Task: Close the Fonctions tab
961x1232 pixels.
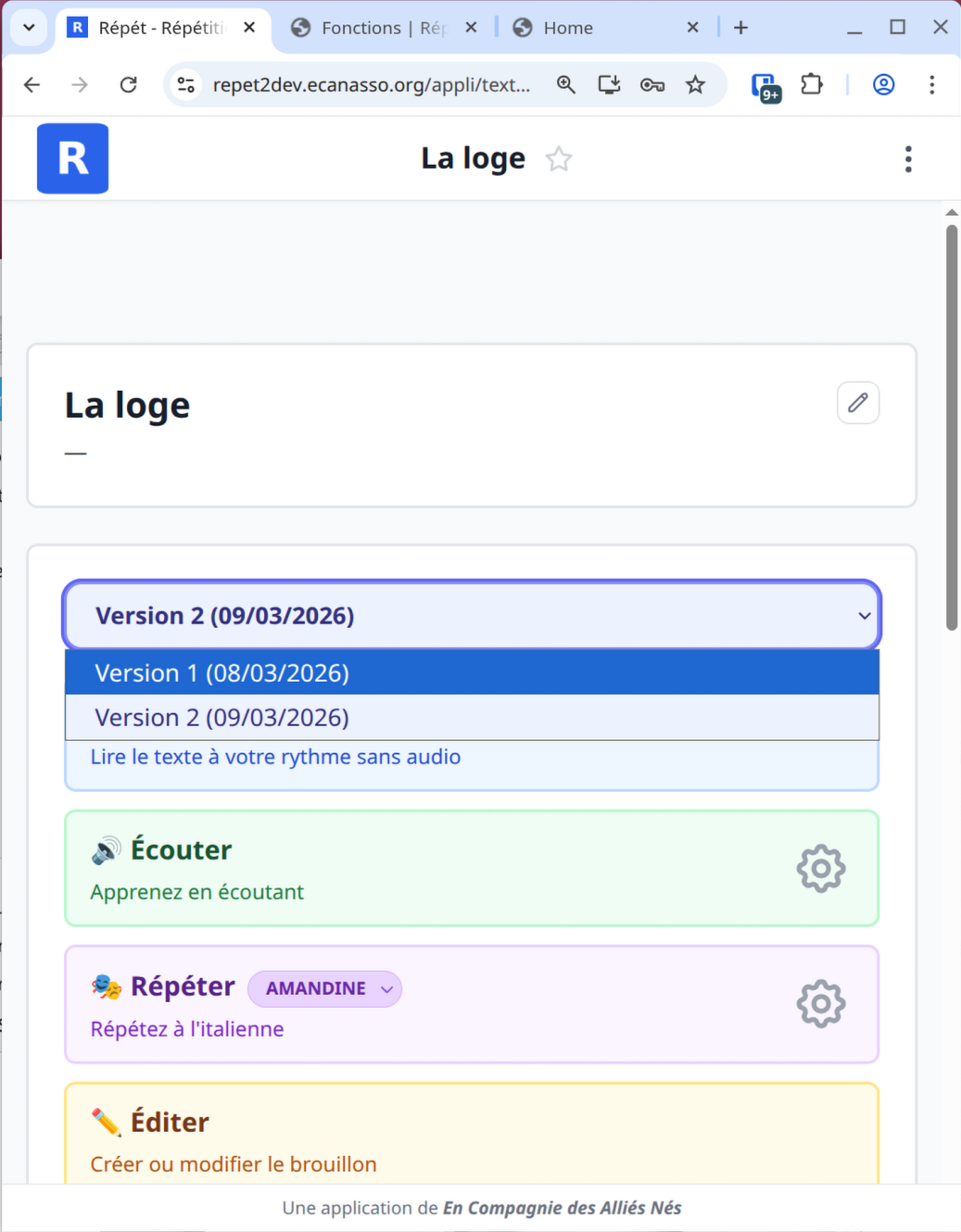Action: [x=471, y=28]
